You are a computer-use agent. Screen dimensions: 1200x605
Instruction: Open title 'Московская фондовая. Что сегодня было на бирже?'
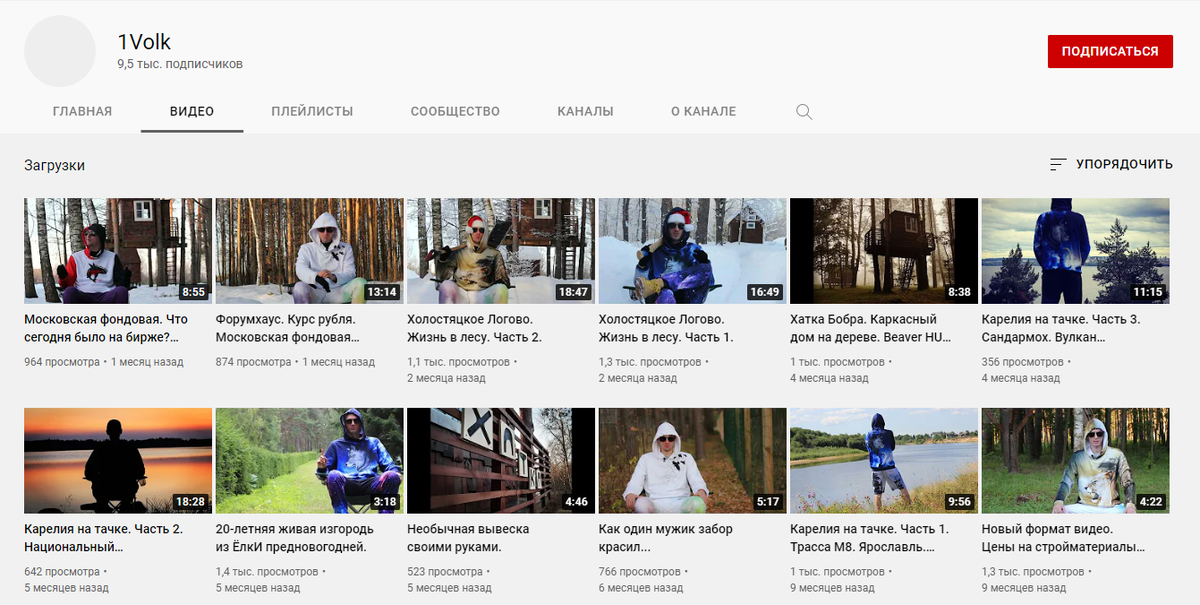[106, 328]
